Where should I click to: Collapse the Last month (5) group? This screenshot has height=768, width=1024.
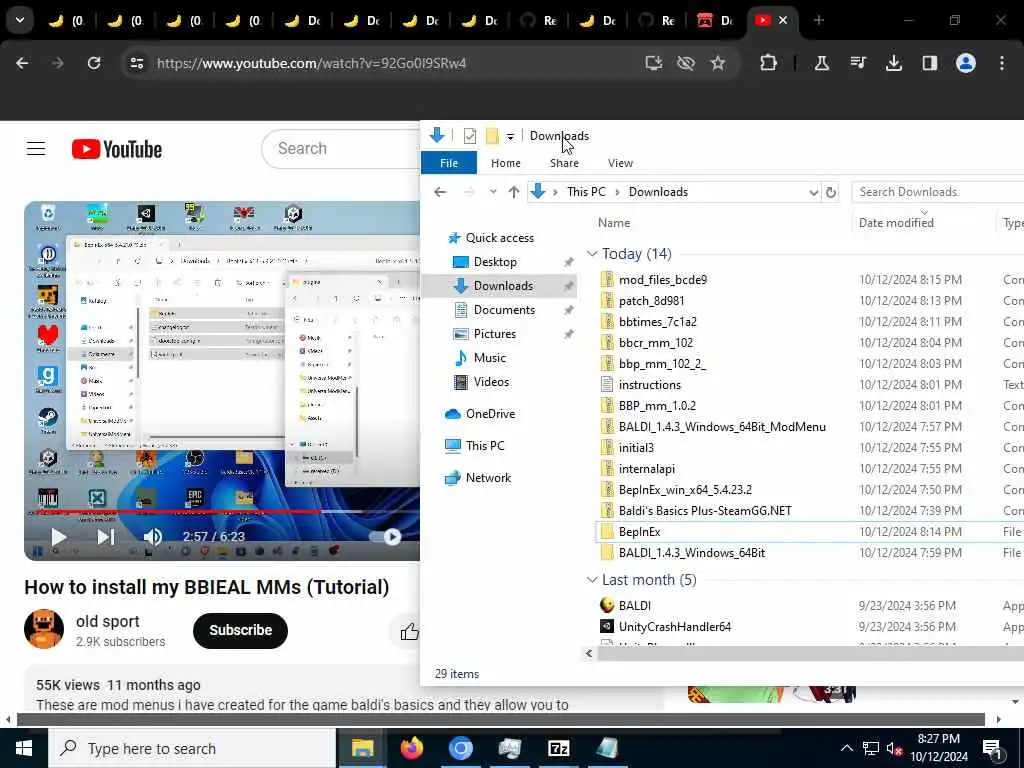pyautogui.click(x=592, y=580)
